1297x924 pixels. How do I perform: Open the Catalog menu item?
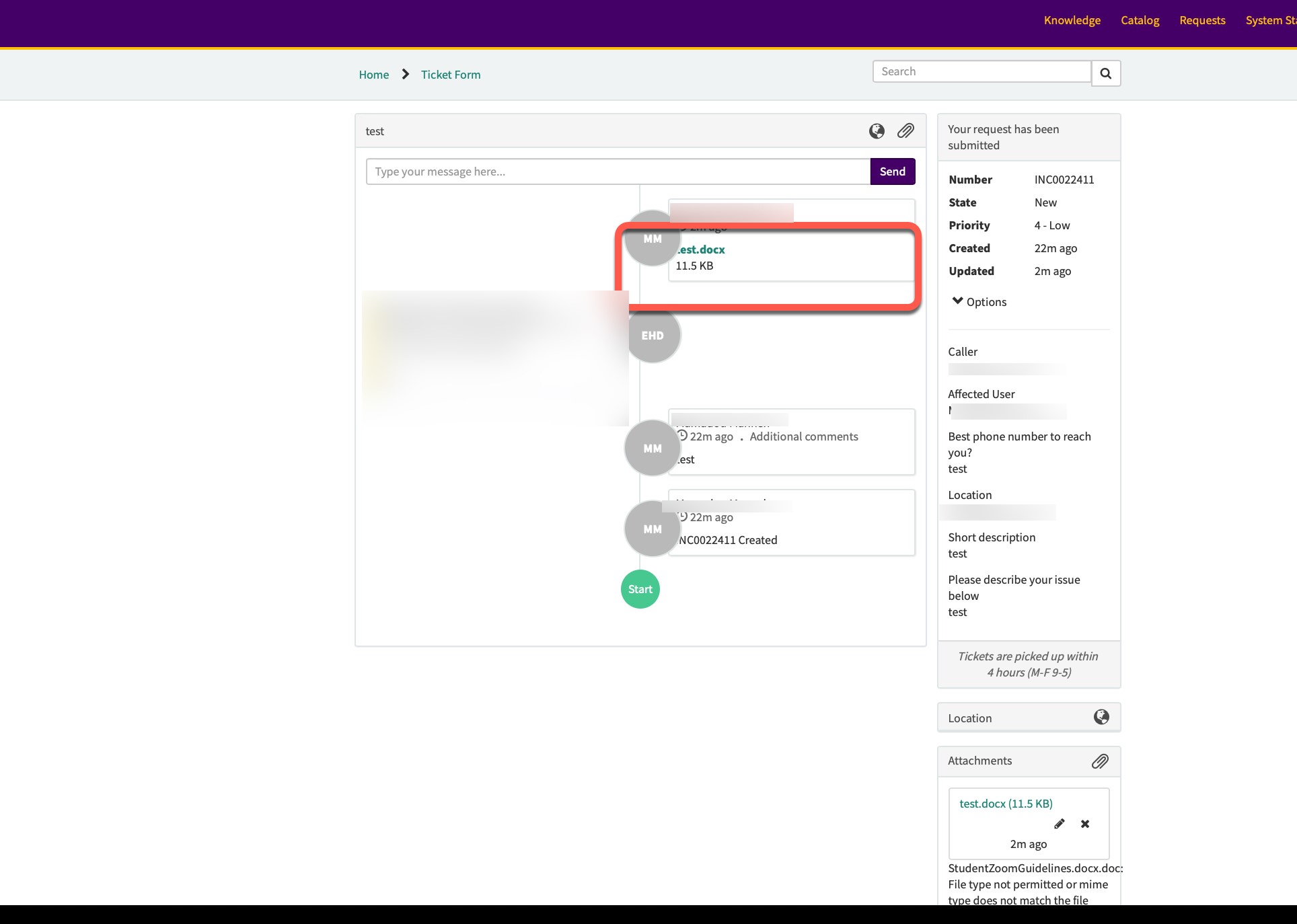click(x=1140, y=20)
